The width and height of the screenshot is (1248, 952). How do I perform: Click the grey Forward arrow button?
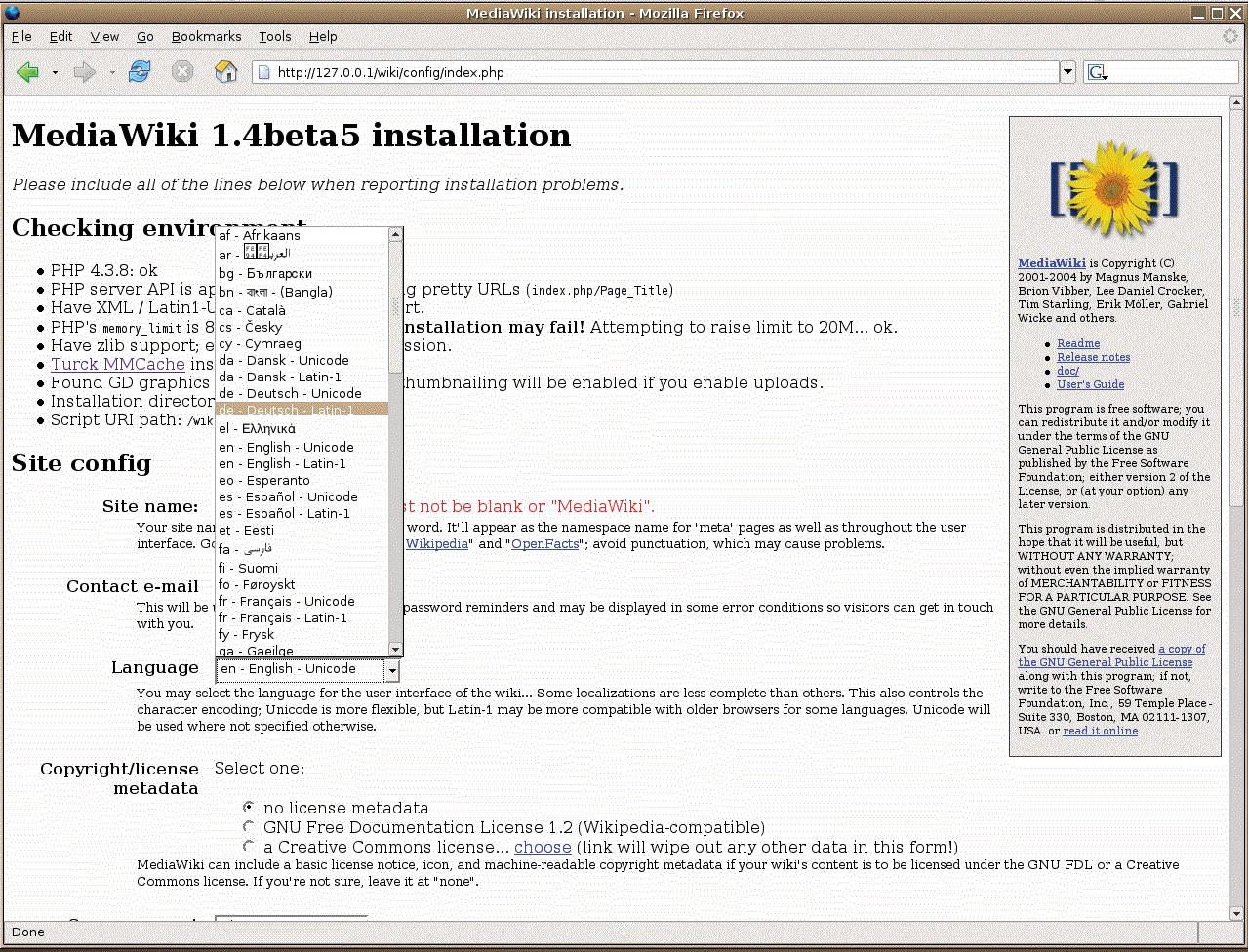(x=85, y=72)
